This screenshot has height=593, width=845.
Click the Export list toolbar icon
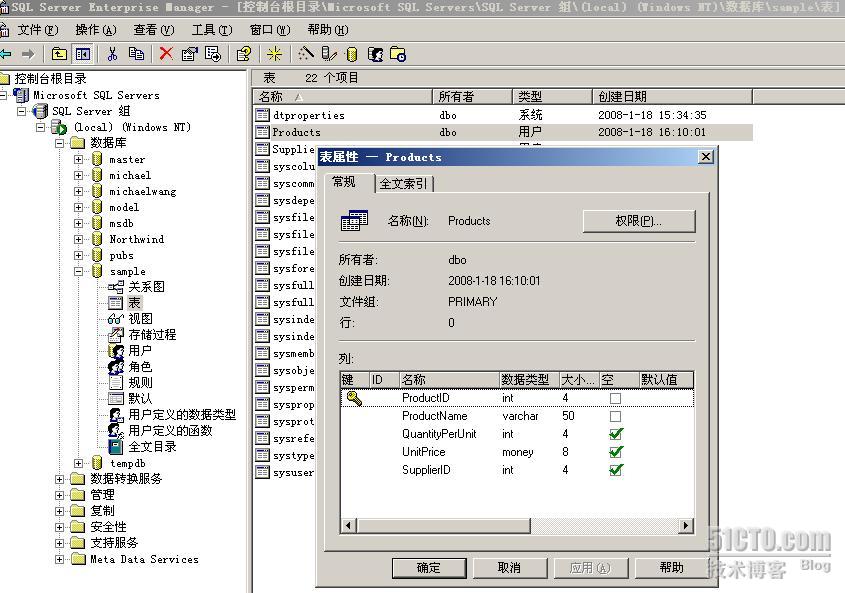coord(213,54)
